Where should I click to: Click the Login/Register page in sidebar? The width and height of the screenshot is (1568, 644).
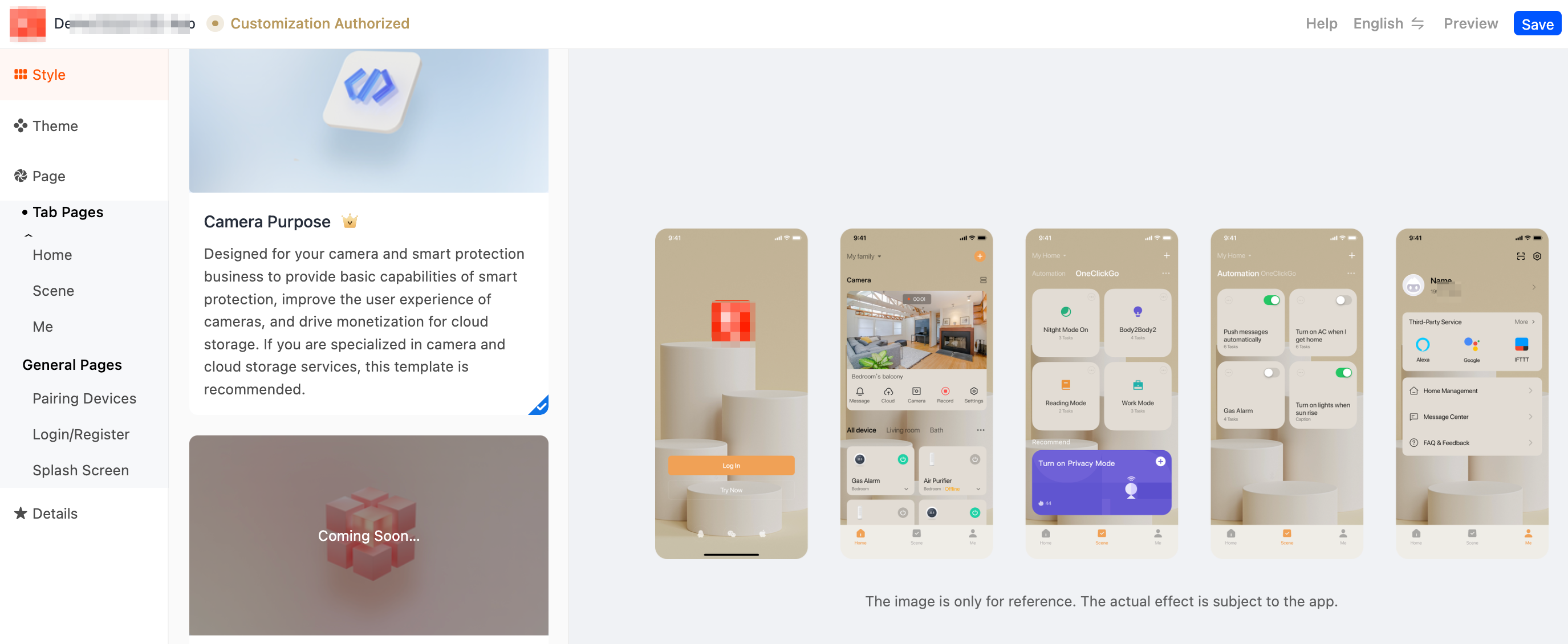(81, 434)
